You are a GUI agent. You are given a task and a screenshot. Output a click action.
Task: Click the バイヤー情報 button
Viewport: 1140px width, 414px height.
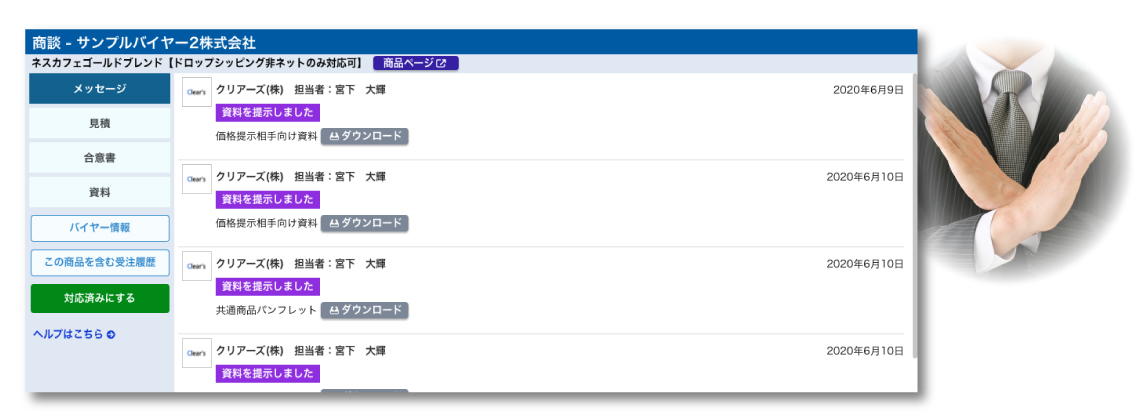click(x=100, y=228)
